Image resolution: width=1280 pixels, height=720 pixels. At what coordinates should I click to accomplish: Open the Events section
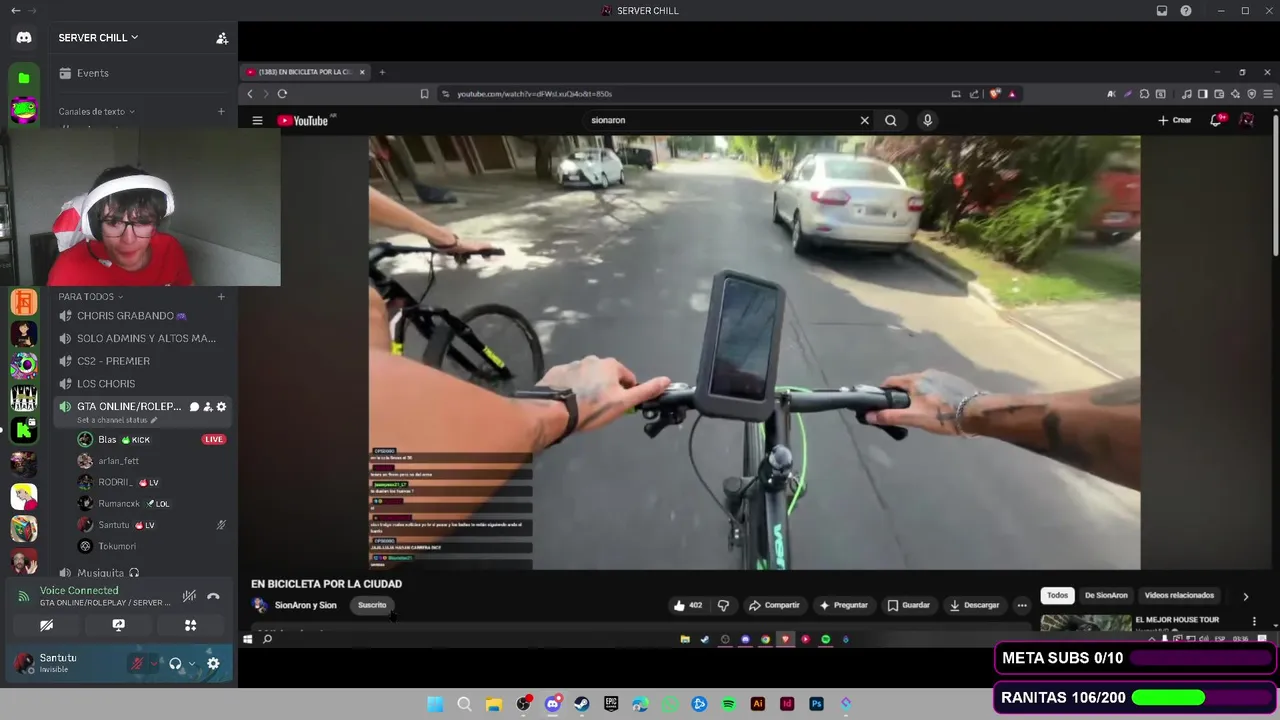[93, 73]
